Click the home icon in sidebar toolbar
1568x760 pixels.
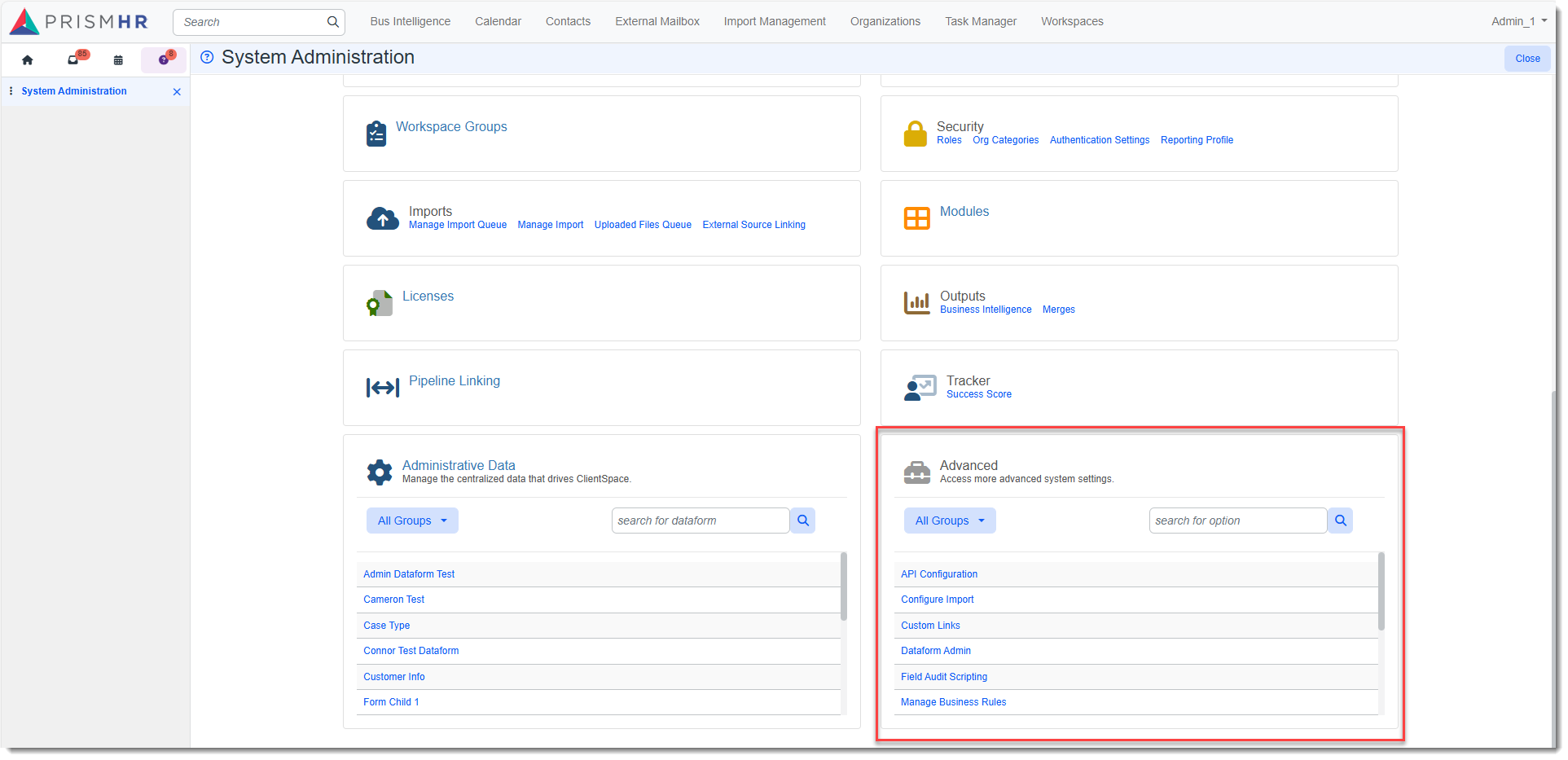pos(28,59)
